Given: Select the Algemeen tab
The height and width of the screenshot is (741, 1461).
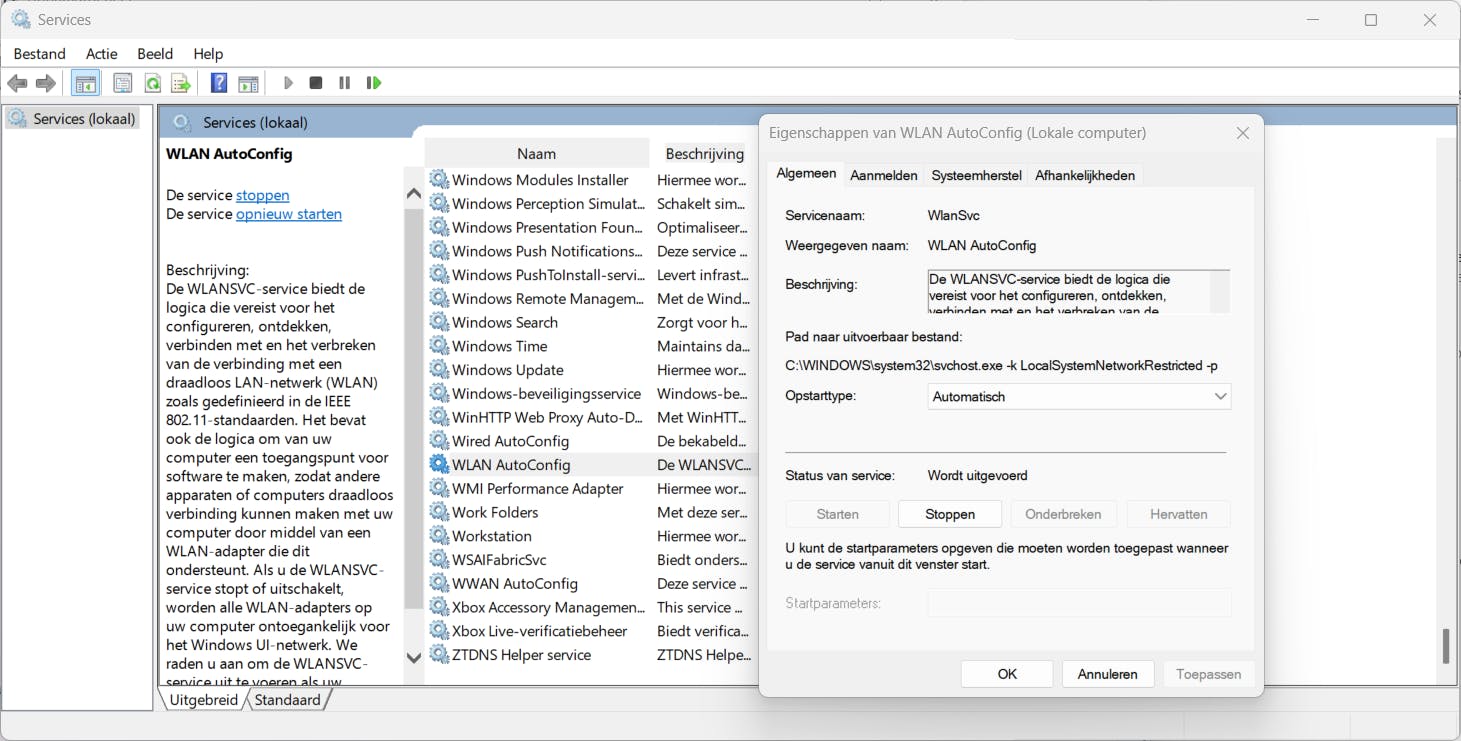Looking at the screenshot, I should coord(806,173).
